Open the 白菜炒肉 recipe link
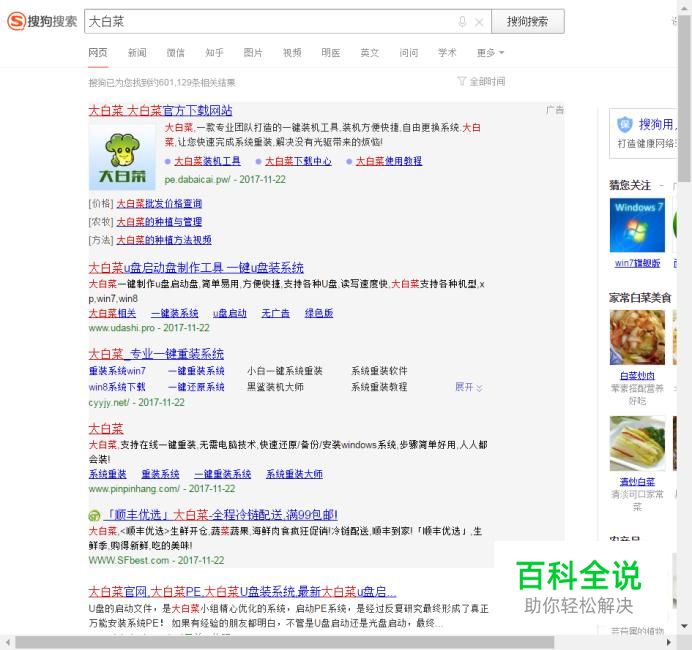 pos(637,376)
